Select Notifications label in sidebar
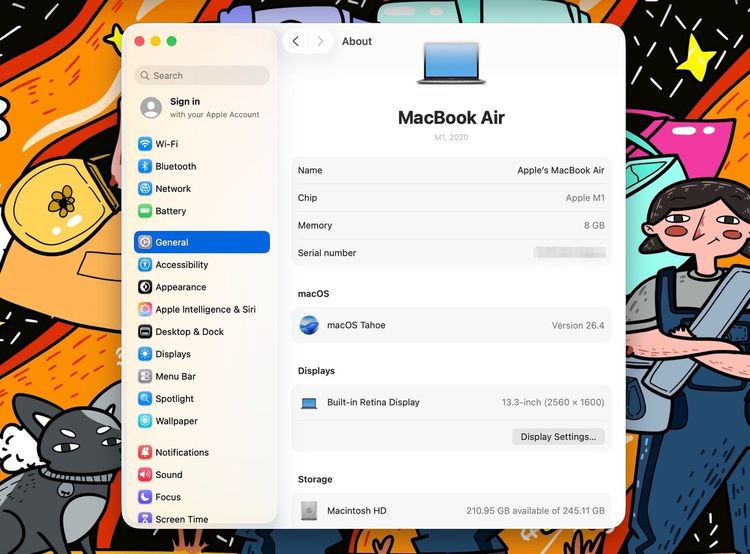Screen dimensions: 750x554 (x=182, y=453)
